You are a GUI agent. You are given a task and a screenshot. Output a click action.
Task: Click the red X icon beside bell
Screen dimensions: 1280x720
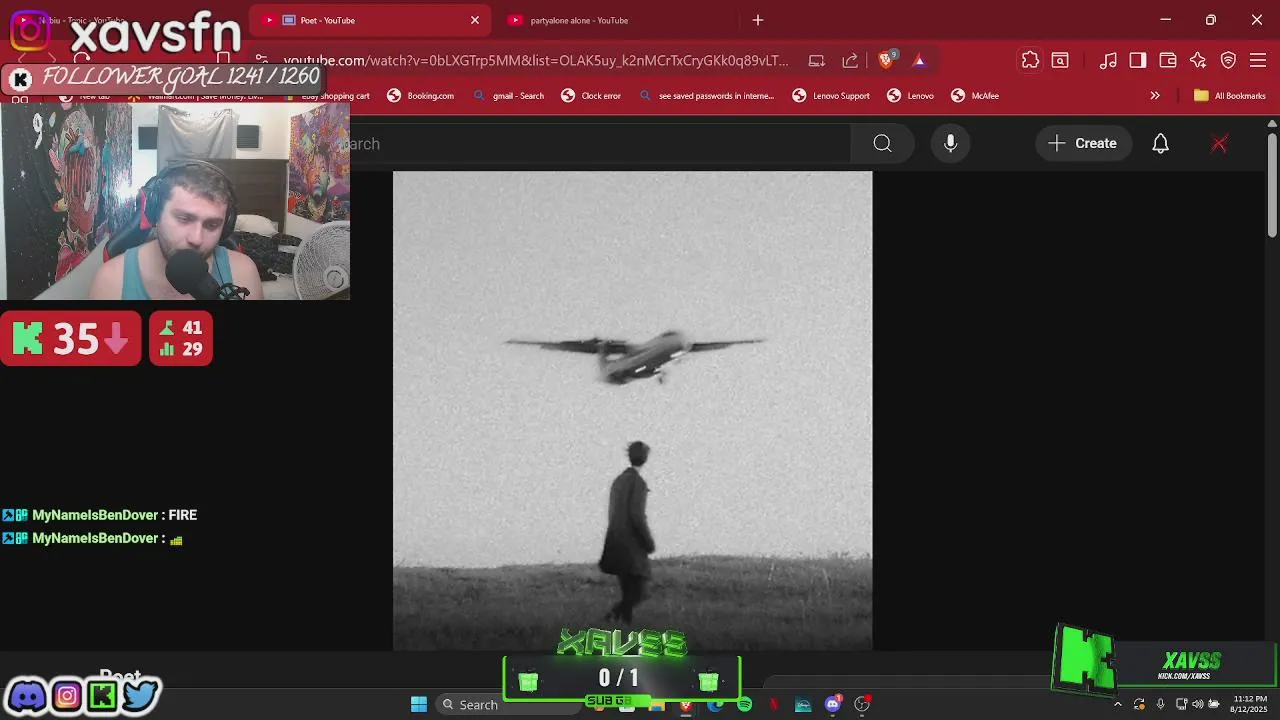pos(1219,143)
